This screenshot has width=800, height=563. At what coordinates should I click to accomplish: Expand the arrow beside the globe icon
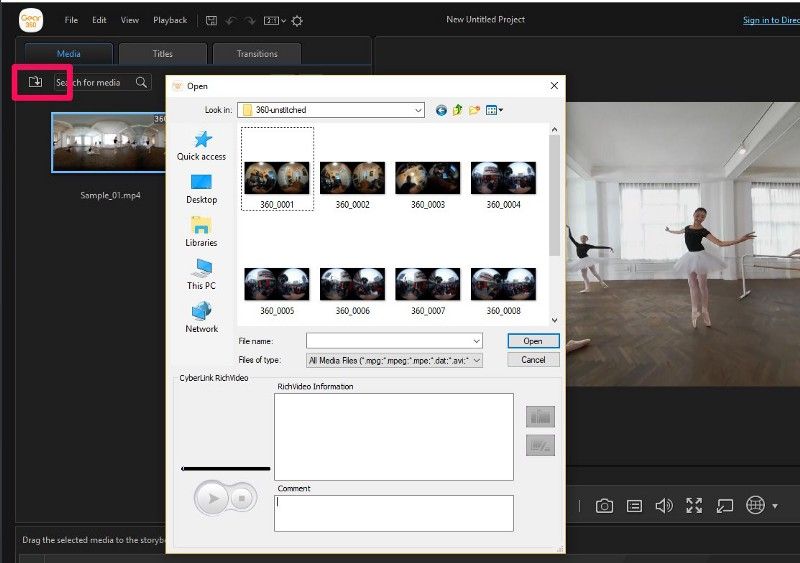point(775,506)
